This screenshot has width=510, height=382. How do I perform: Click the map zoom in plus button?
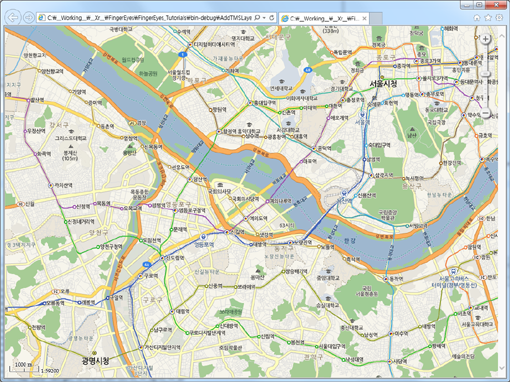pos(486,39)
